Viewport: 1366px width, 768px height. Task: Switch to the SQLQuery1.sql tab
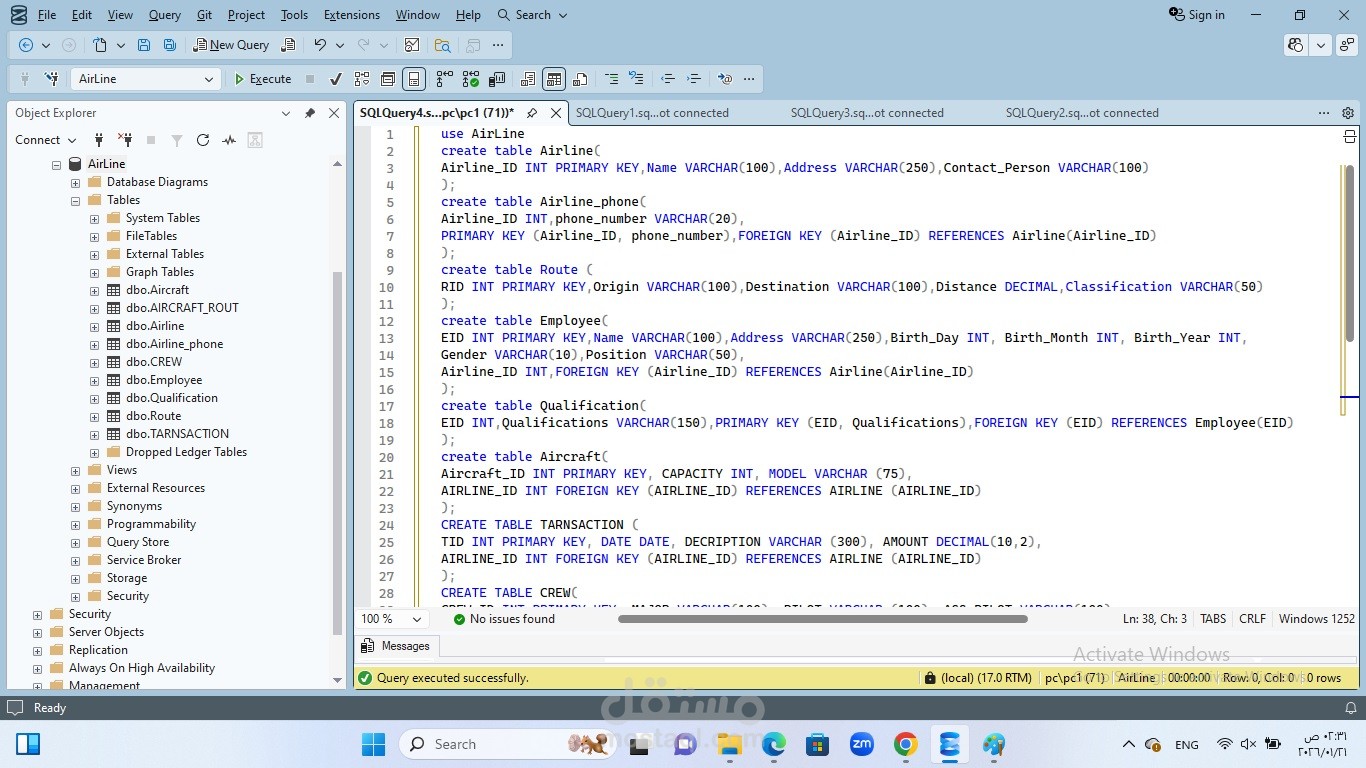tap(652, 113)
